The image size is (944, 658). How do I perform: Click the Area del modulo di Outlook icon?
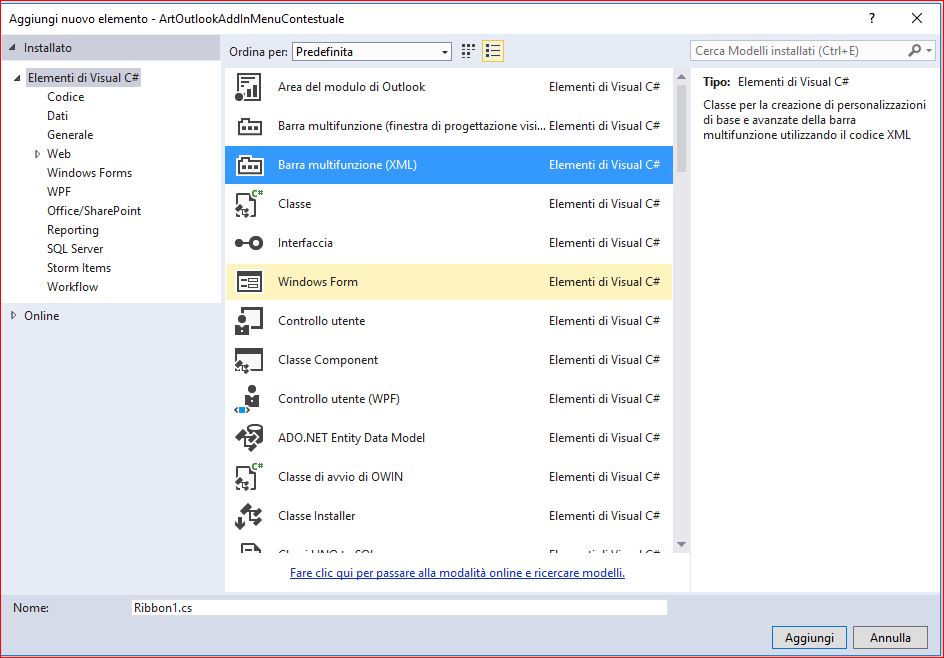coord(249,87)
